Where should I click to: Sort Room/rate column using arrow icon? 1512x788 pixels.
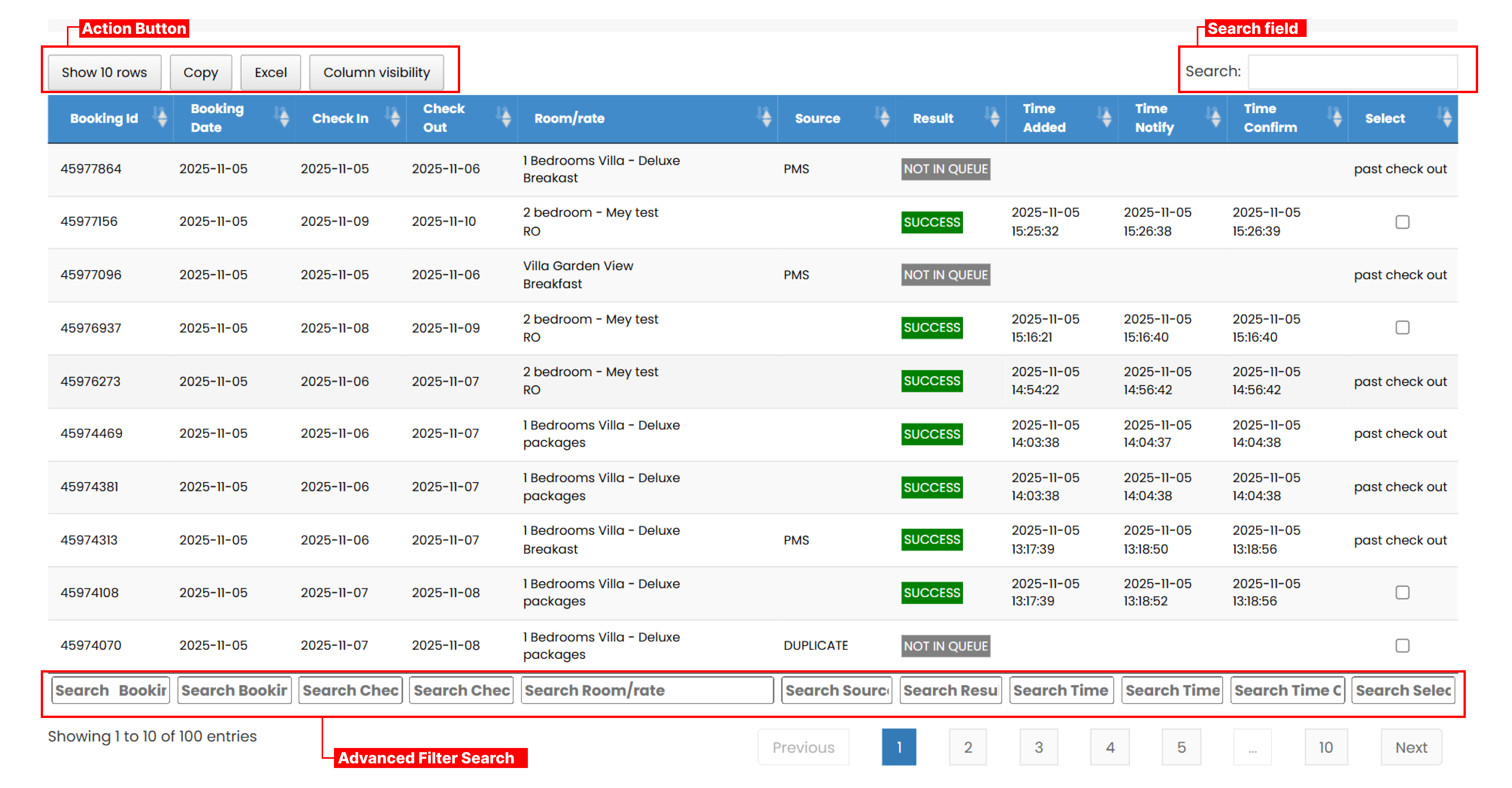pos(764,117)
